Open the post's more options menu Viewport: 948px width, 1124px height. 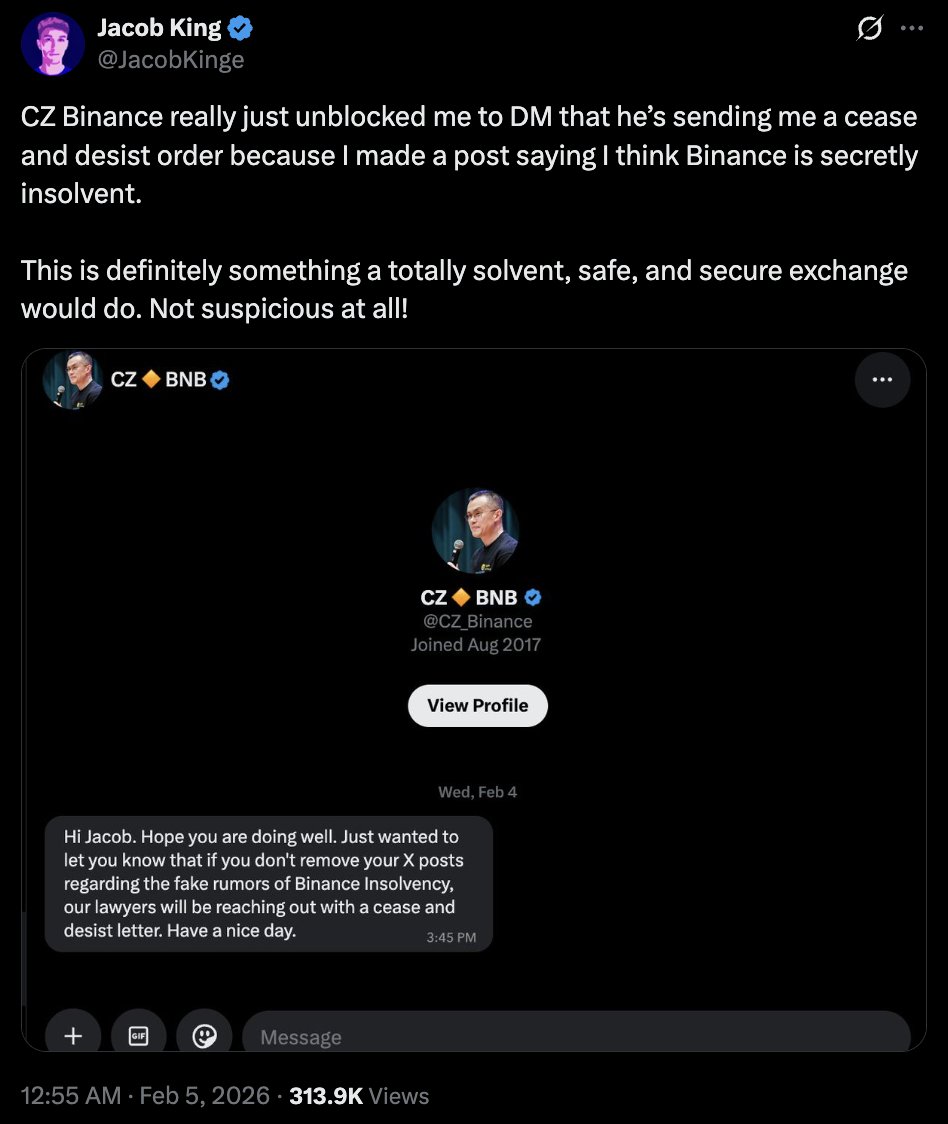coord(912,29)
